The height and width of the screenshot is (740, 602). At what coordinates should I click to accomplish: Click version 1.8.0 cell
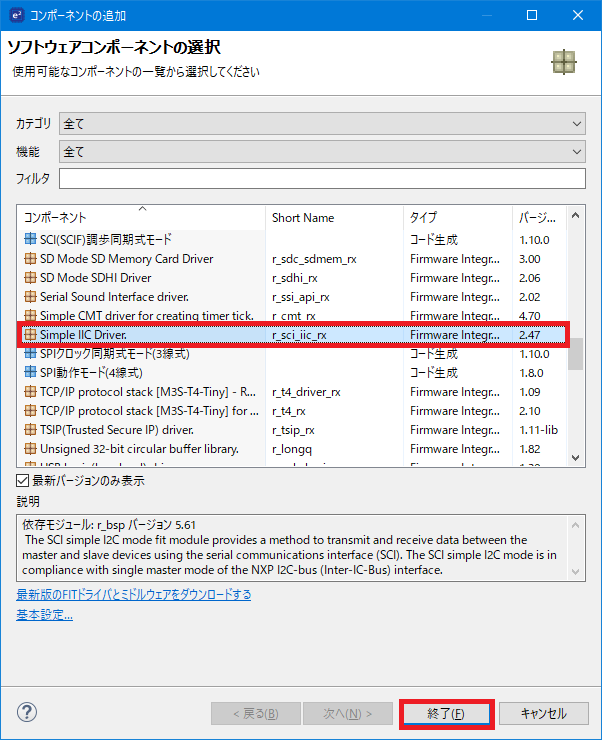(531, 373)
